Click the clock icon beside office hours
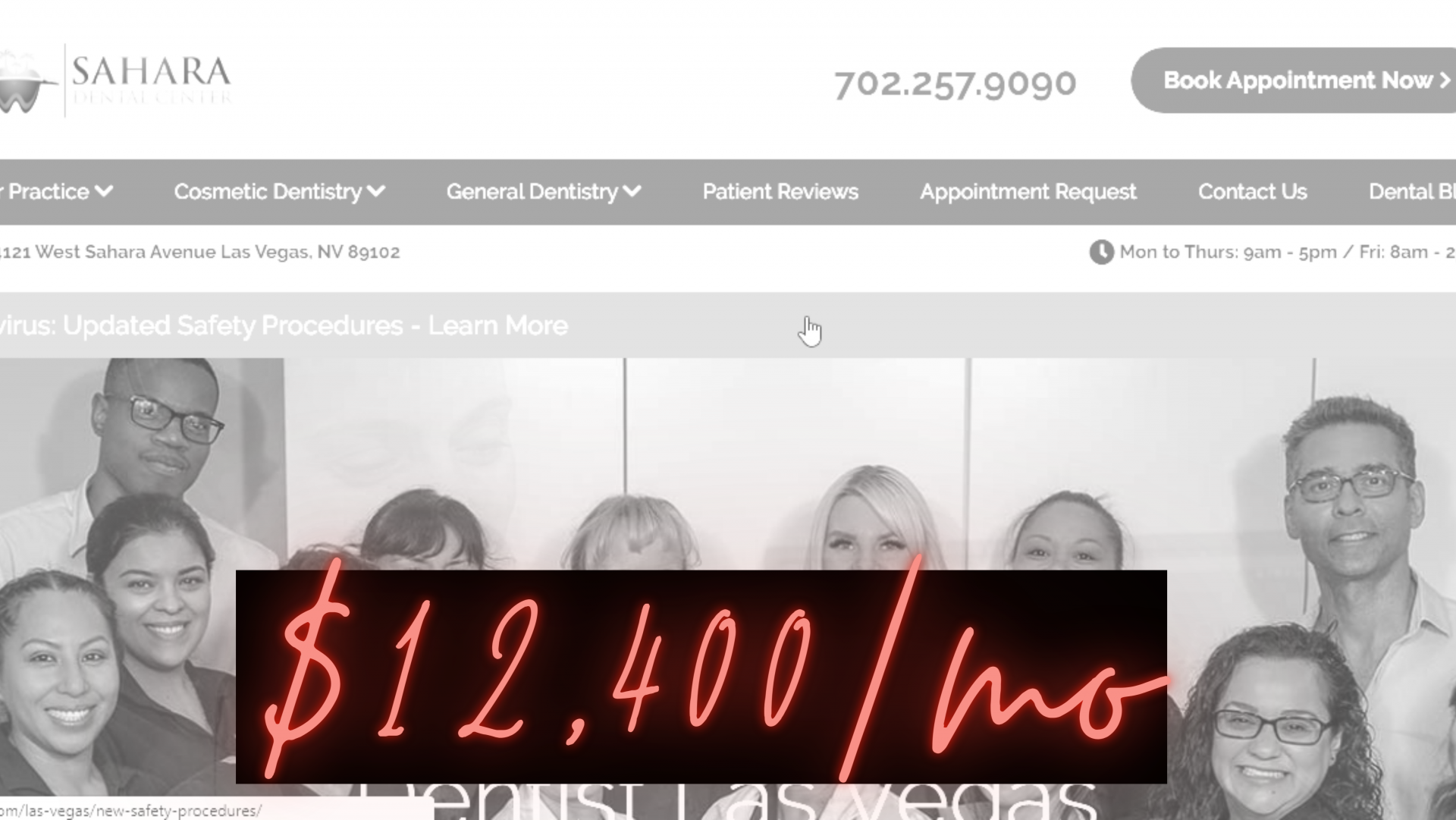 coord(1101,252)
